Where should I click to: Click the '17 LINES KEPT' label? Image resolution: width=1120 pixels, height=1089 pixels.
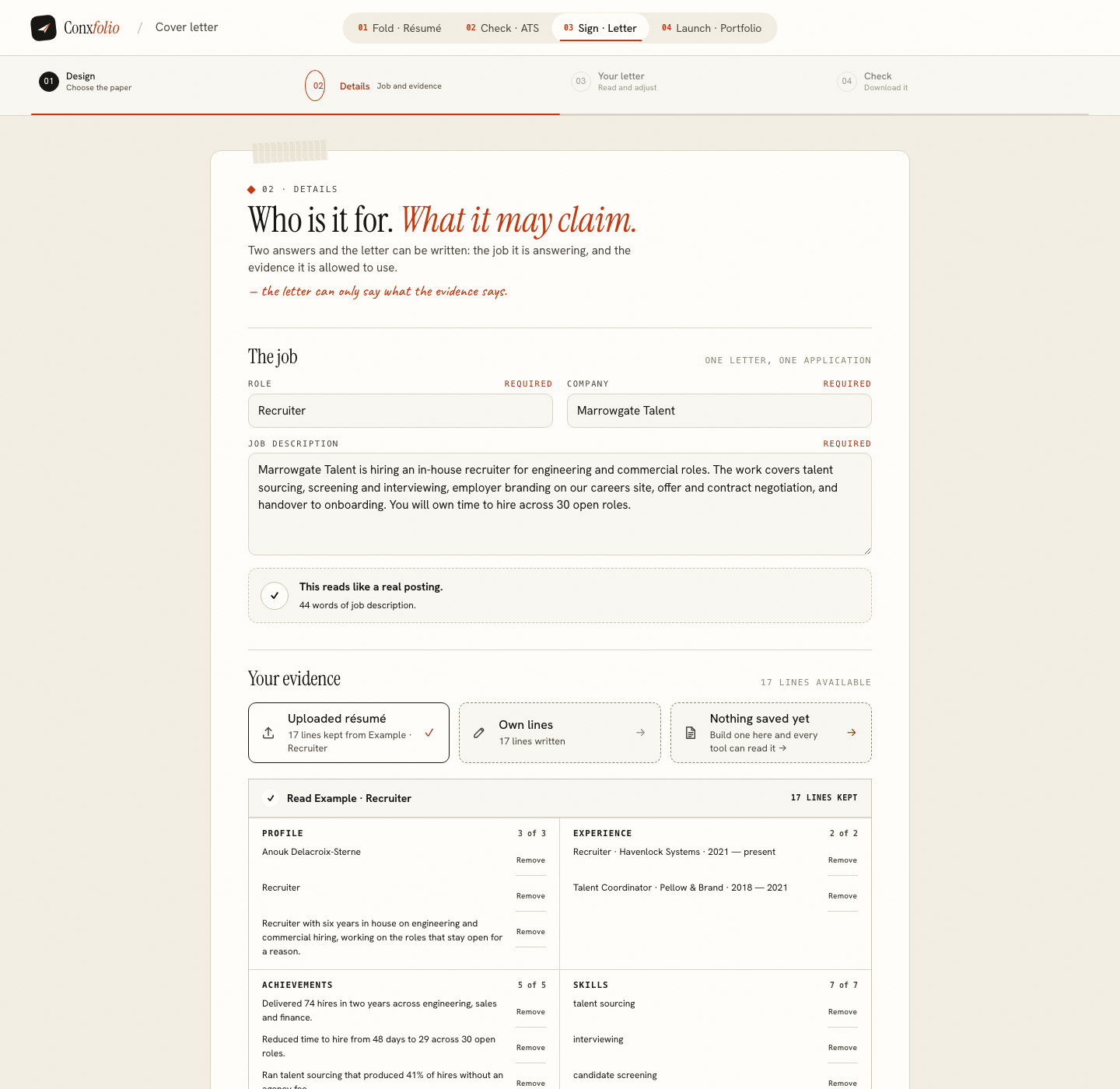pyautogui.click(x=824, y=798)
